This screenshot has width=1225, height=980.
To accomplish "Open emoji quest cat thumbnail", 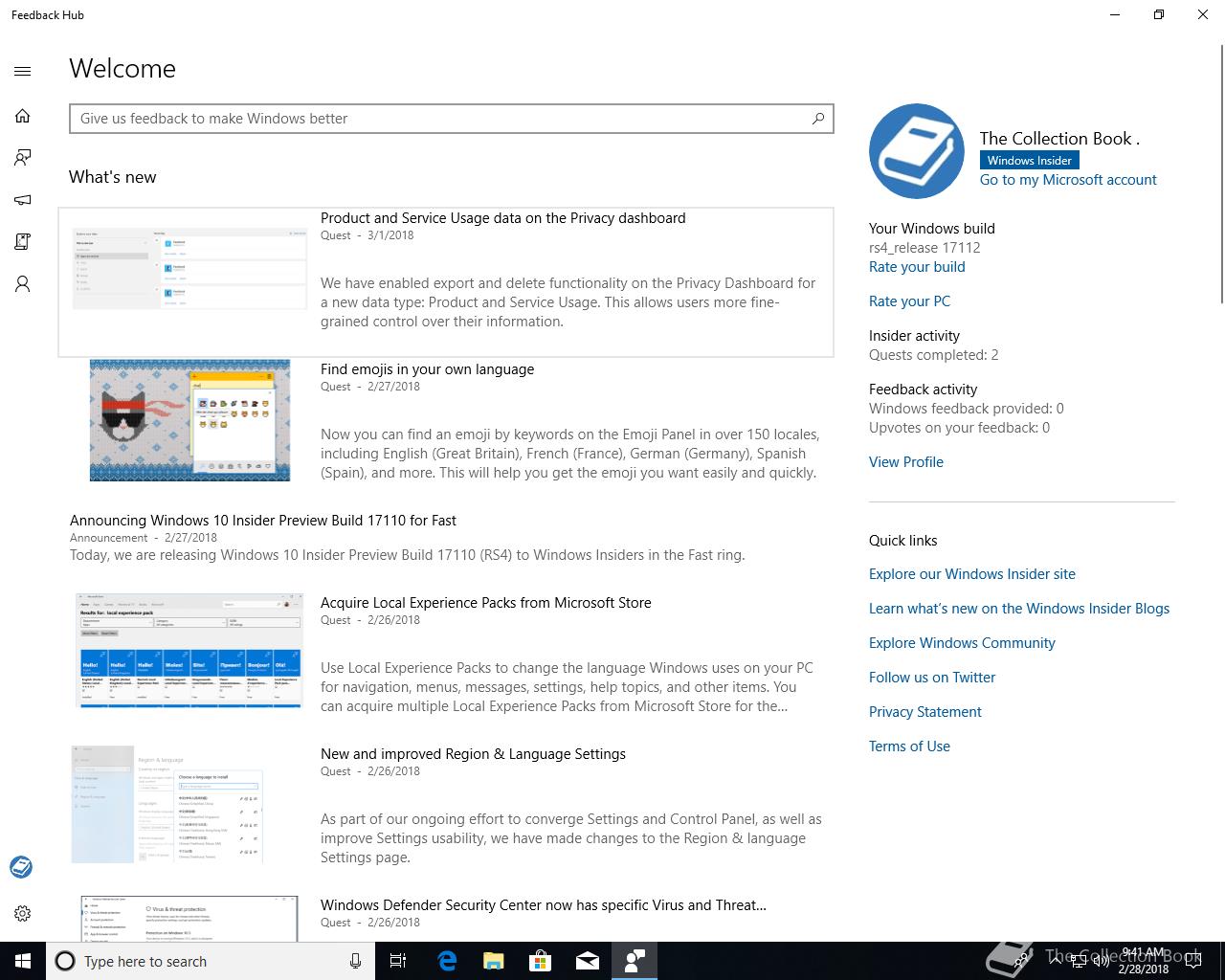I will 189,420.
